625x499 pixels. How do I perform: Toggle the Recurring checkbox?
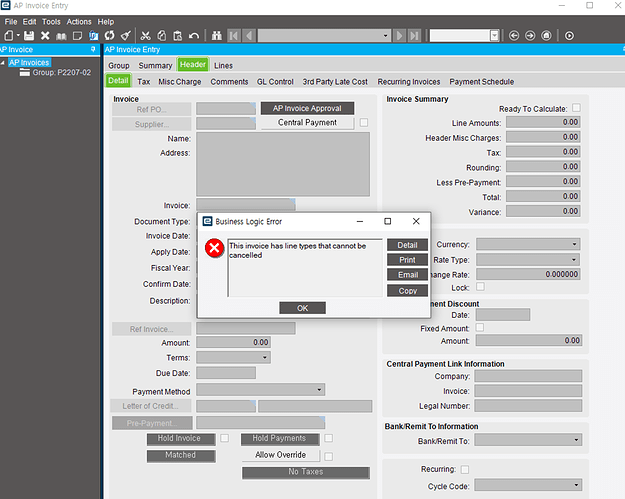pos(465,470)
